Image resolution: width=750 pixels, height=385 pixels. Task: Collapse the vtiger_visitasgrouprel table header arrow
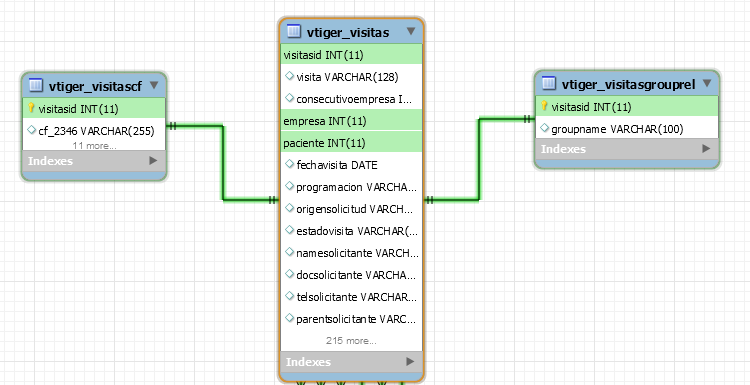point(707,83)
